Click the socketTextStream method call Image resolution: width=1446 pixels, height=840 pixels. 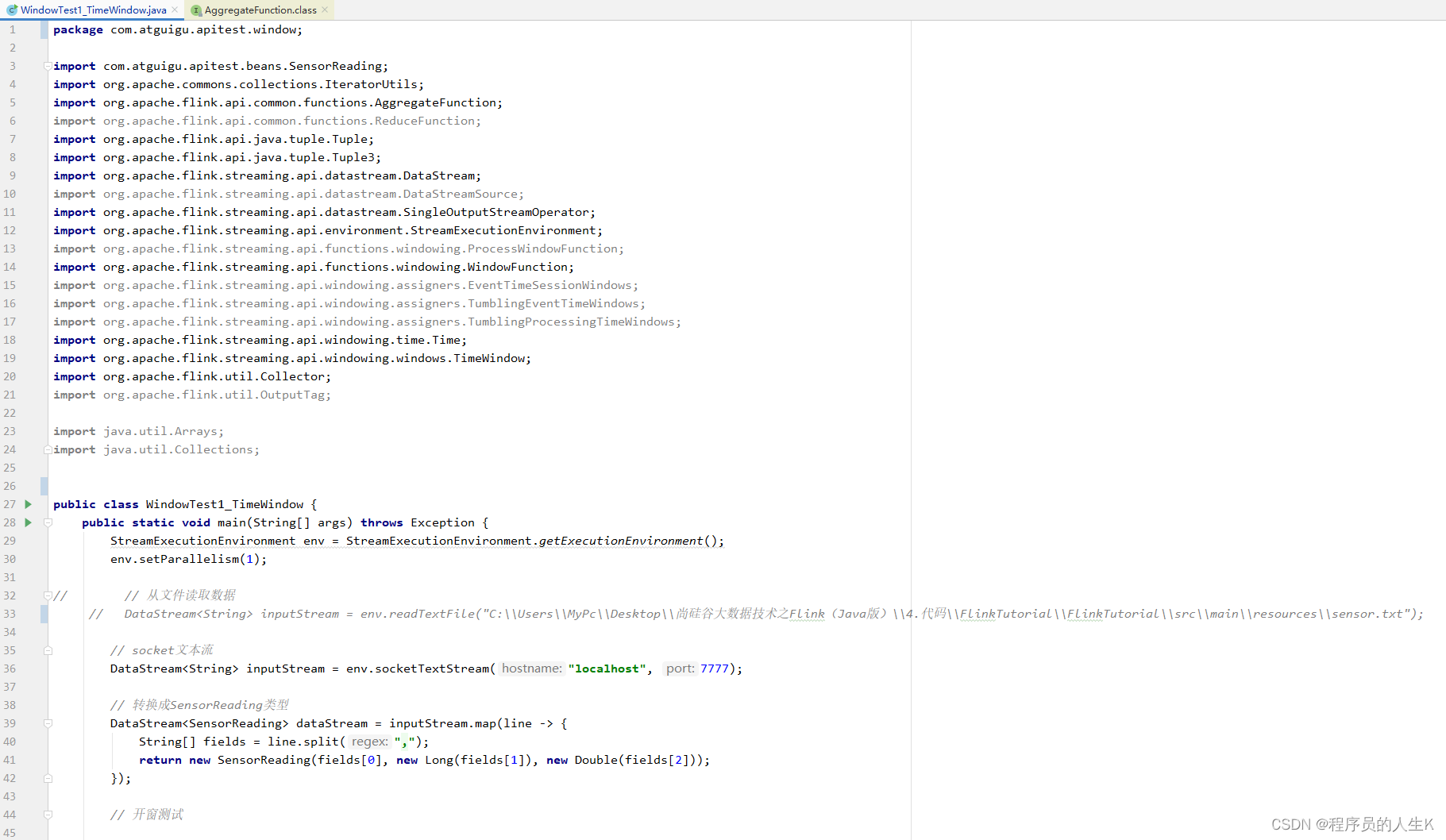[432, 669]
